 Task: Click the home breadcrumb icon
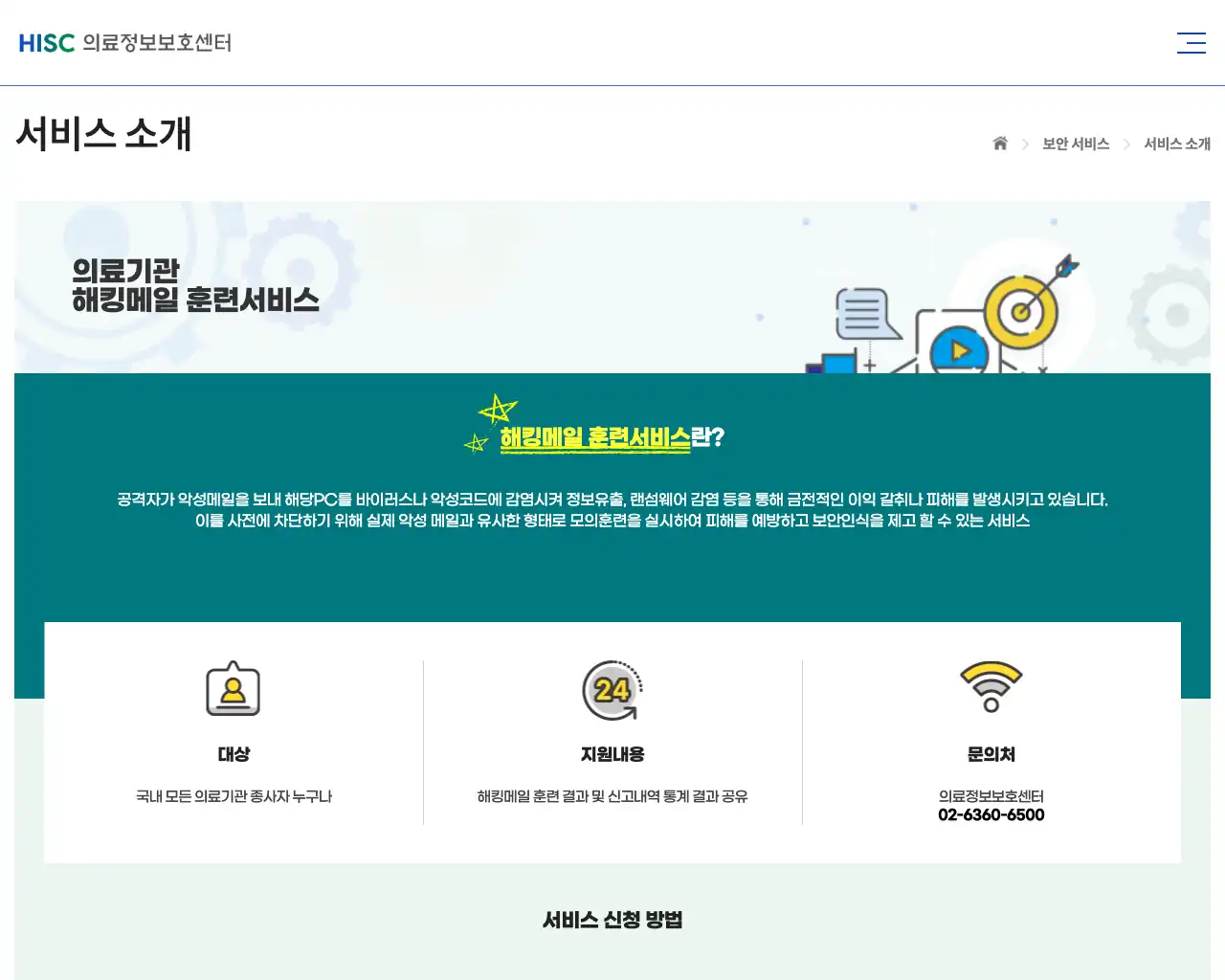[x=999, y=144]
